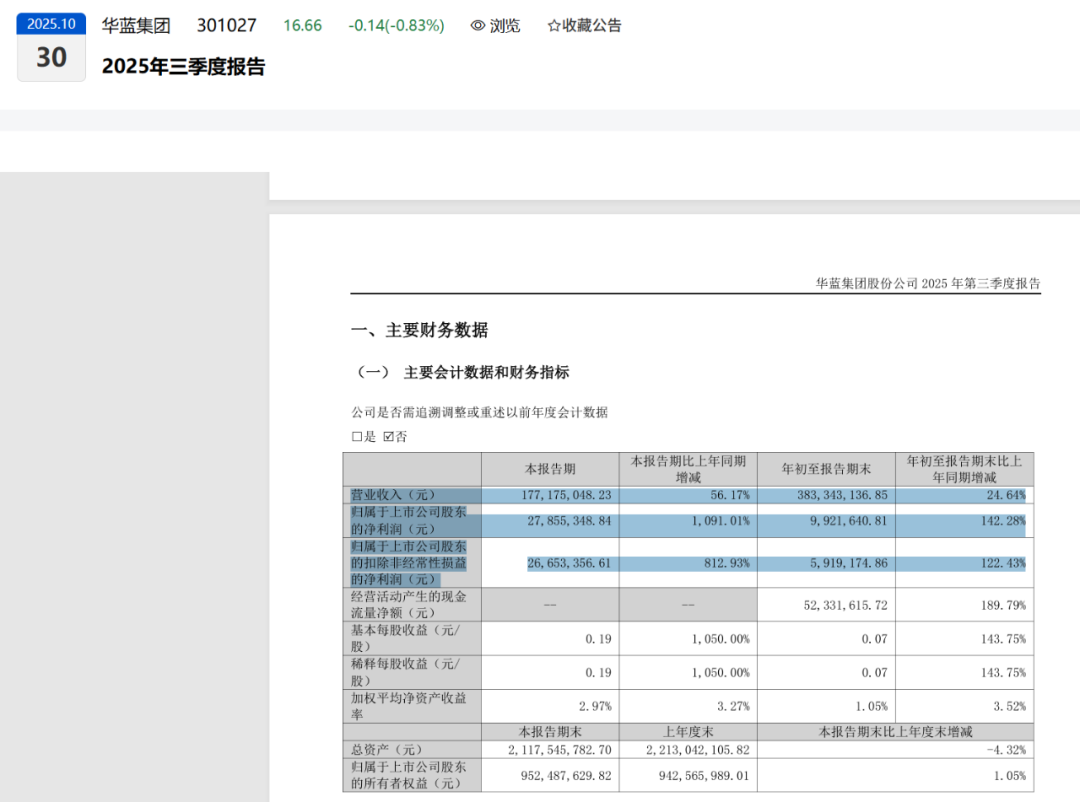Tick the 是 checkbox

[x=357, y=437]
